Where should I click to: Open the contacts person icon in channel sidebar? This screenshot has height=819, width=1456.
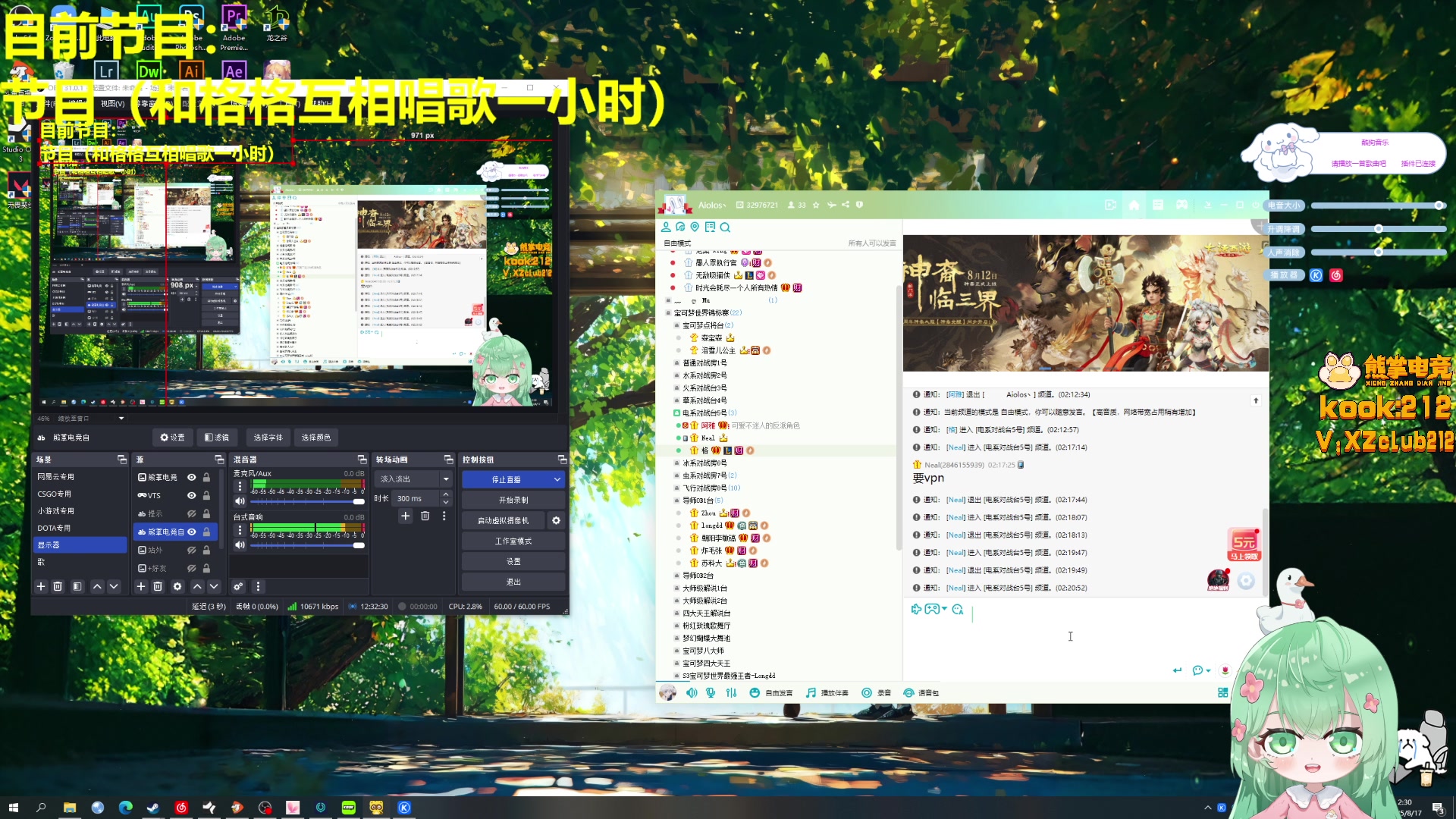tap(666, 227)
